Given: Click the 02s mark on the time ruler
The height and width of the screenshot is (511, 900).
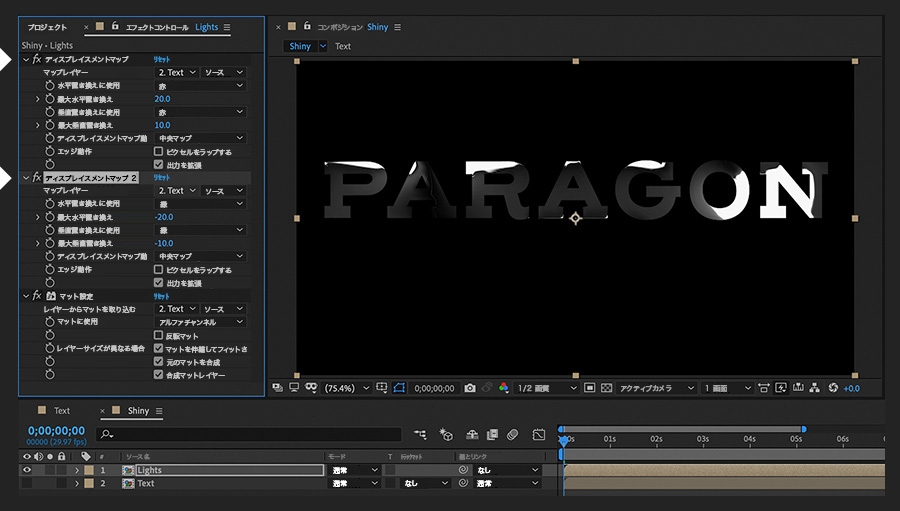Looking at the screenshot, I should (656, 439).
